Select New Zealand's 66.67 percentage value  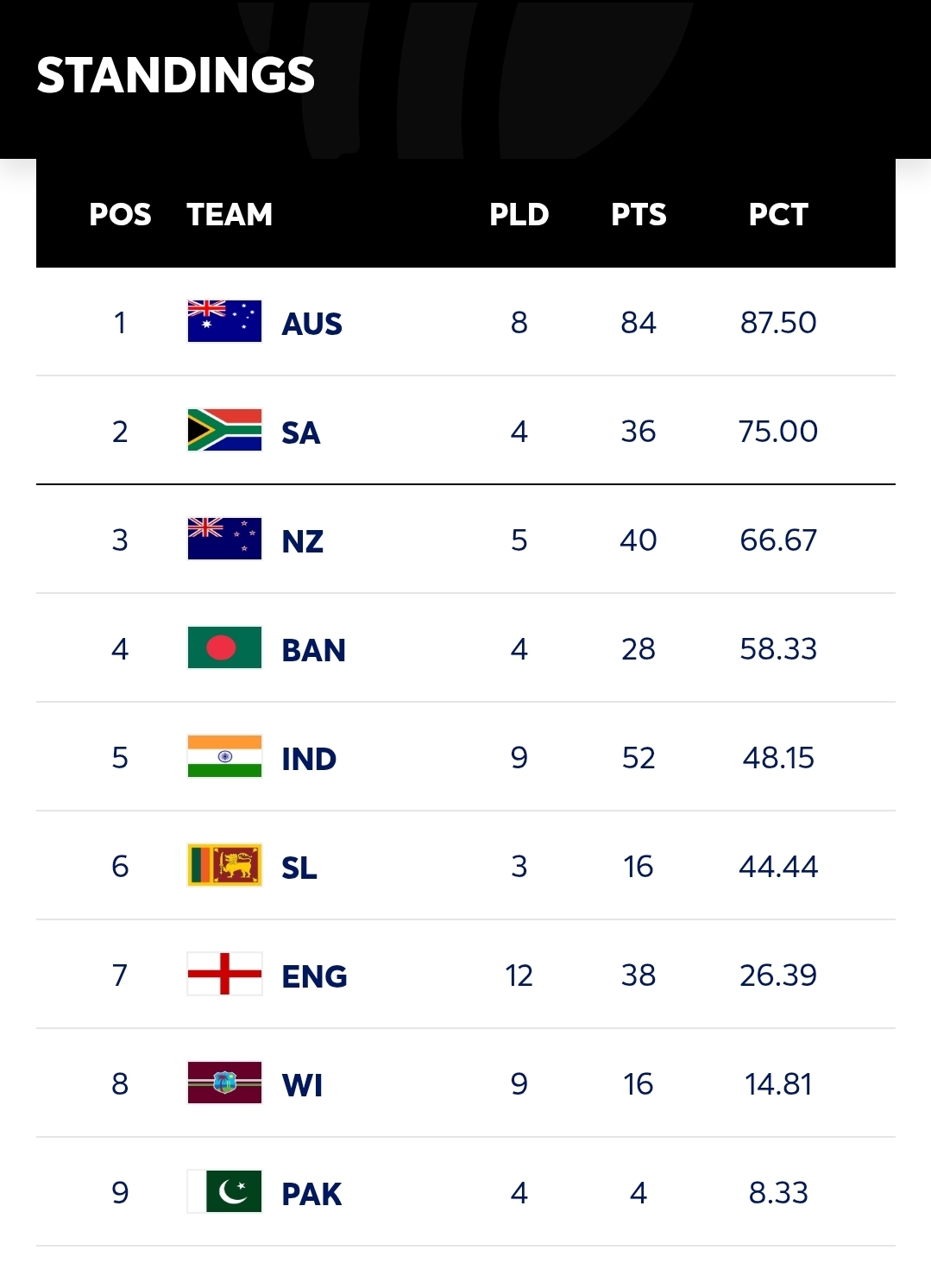778,540
